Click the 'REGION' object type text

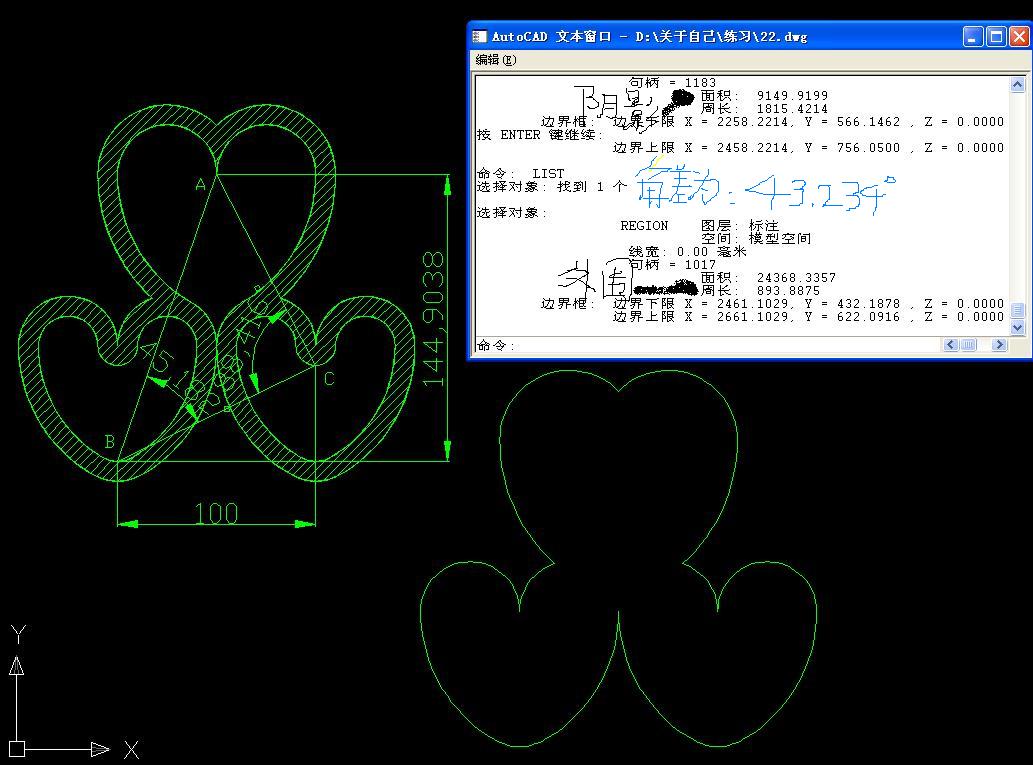point(644,225)
